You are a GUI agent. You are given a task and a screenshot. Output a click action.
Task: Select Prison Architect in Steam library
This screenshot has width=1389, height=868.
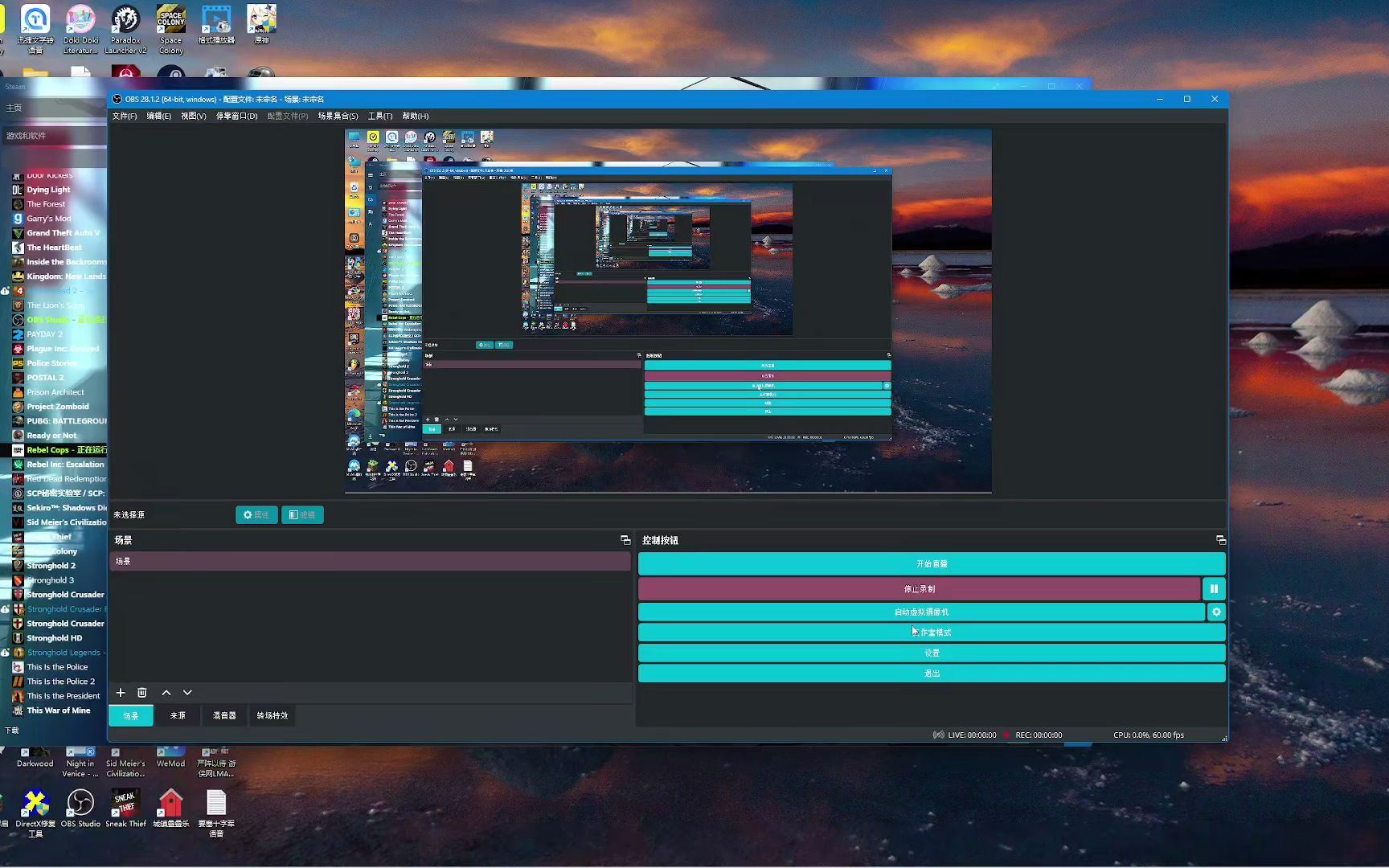coord(55,392)
